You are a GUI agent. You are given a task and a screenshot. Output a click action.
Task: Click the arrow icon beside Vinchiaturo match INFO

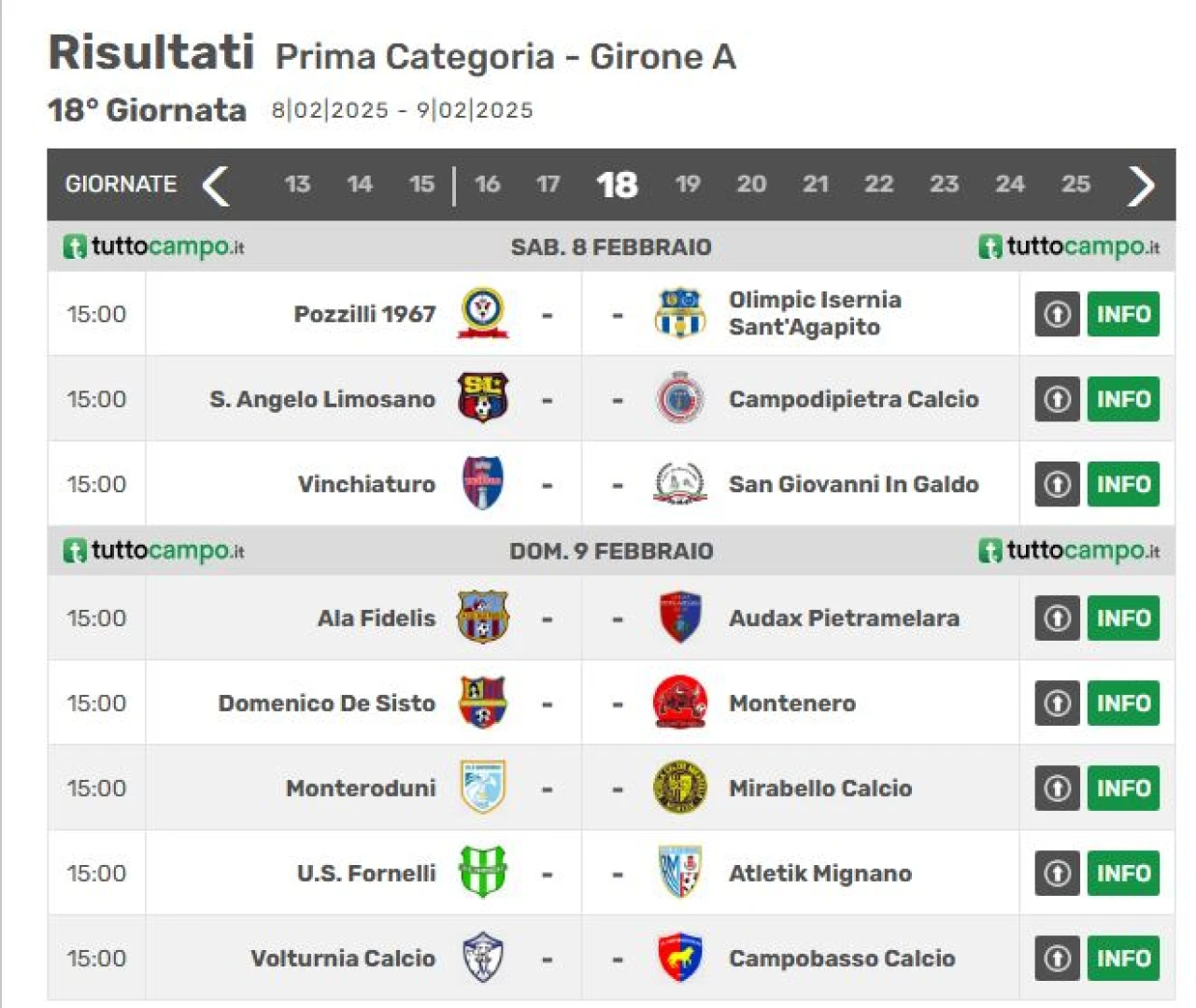[1057, 484]
